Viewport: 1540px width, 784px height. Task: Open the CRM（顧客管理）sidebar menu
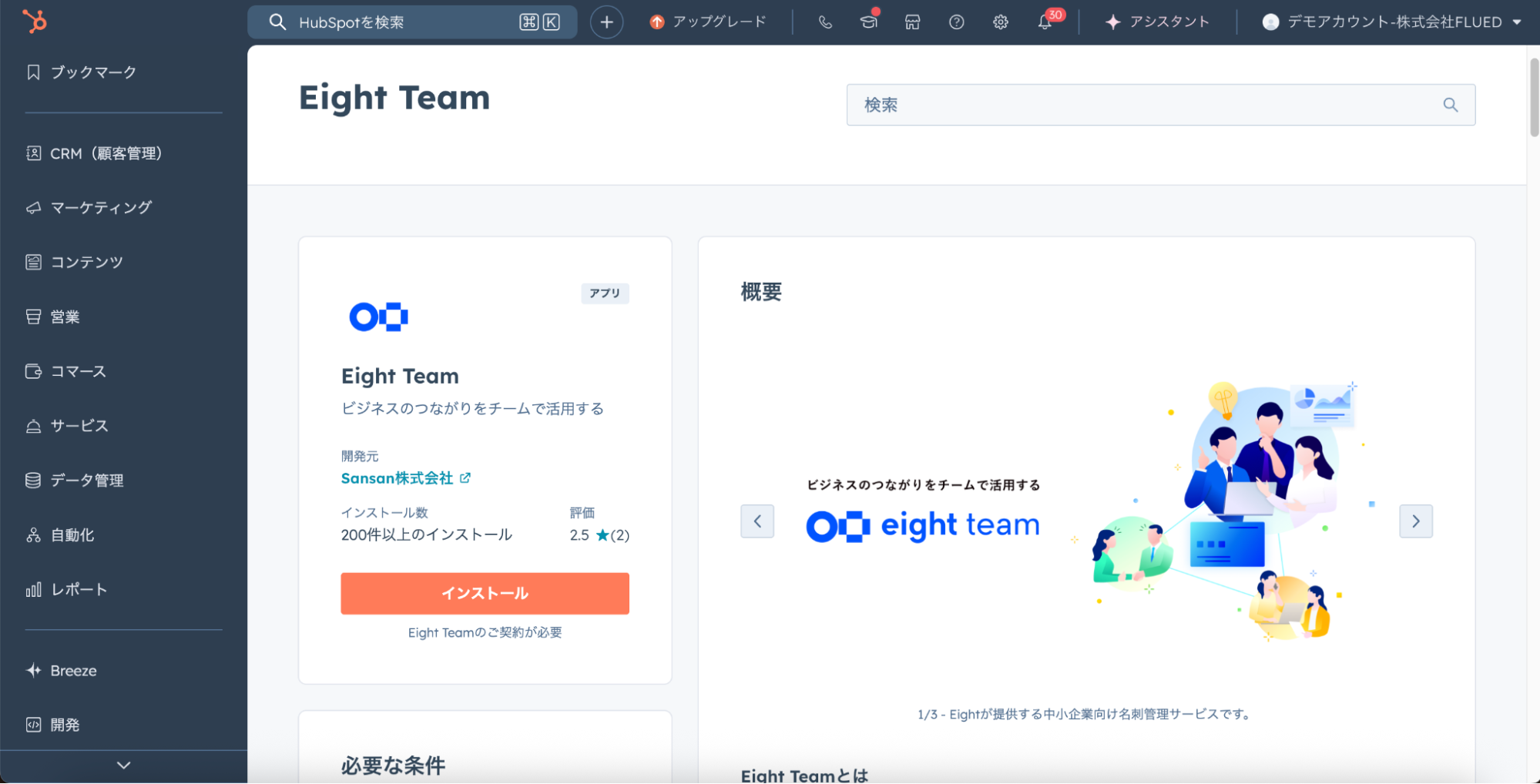[x=106, y=153]
